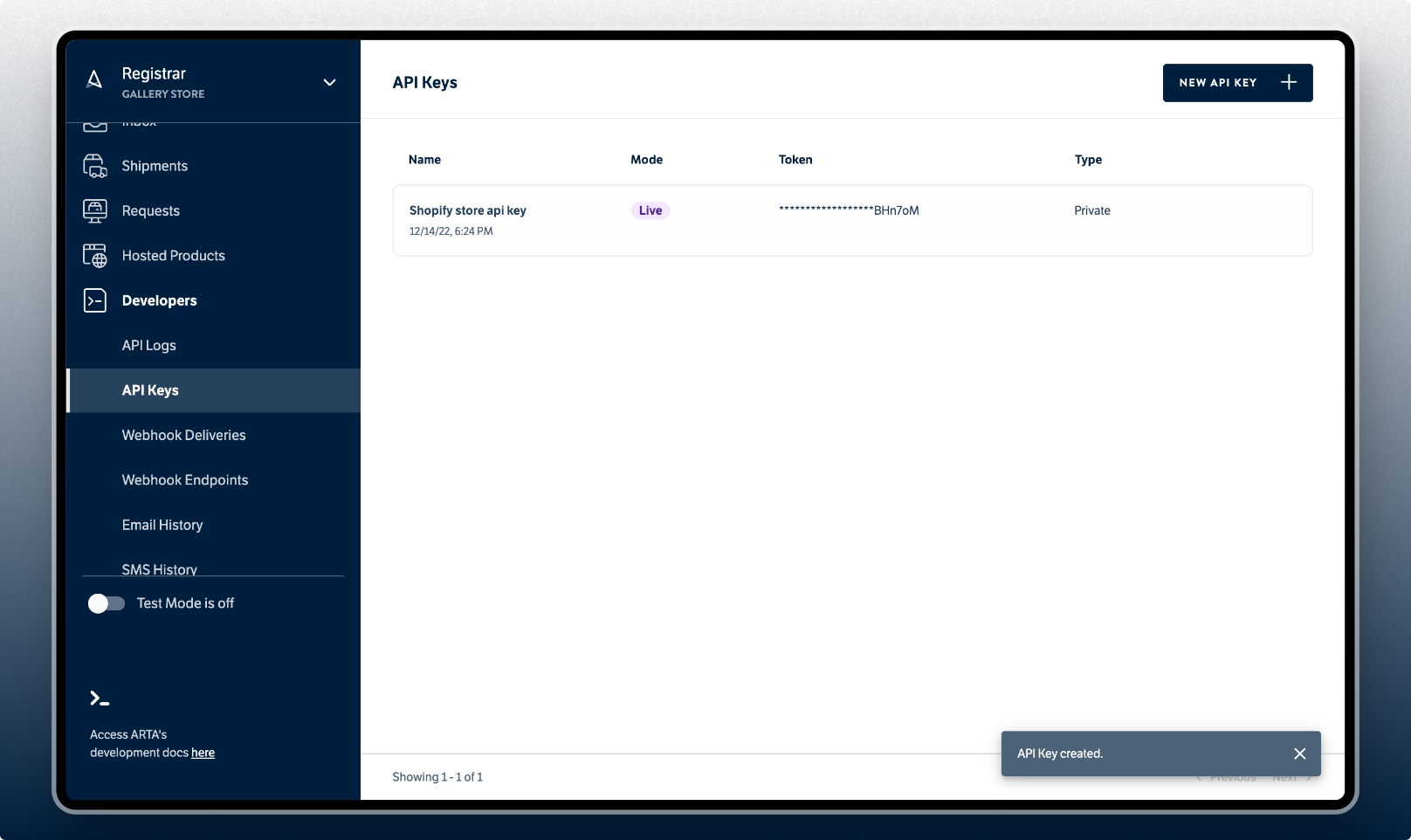Open Shipments using the truck icon
1411x840 pixels.
(96, 166)
